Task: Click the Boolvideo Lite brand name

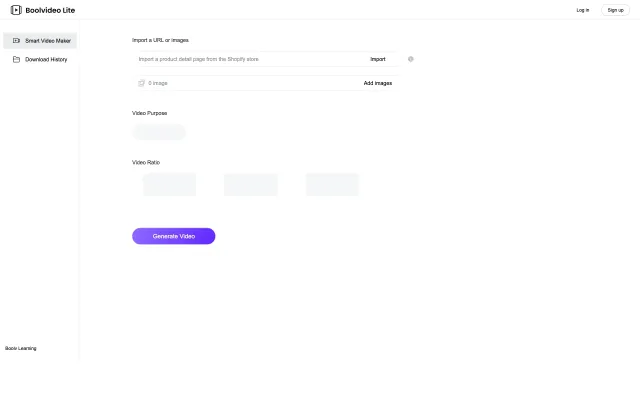Action: 50,10
